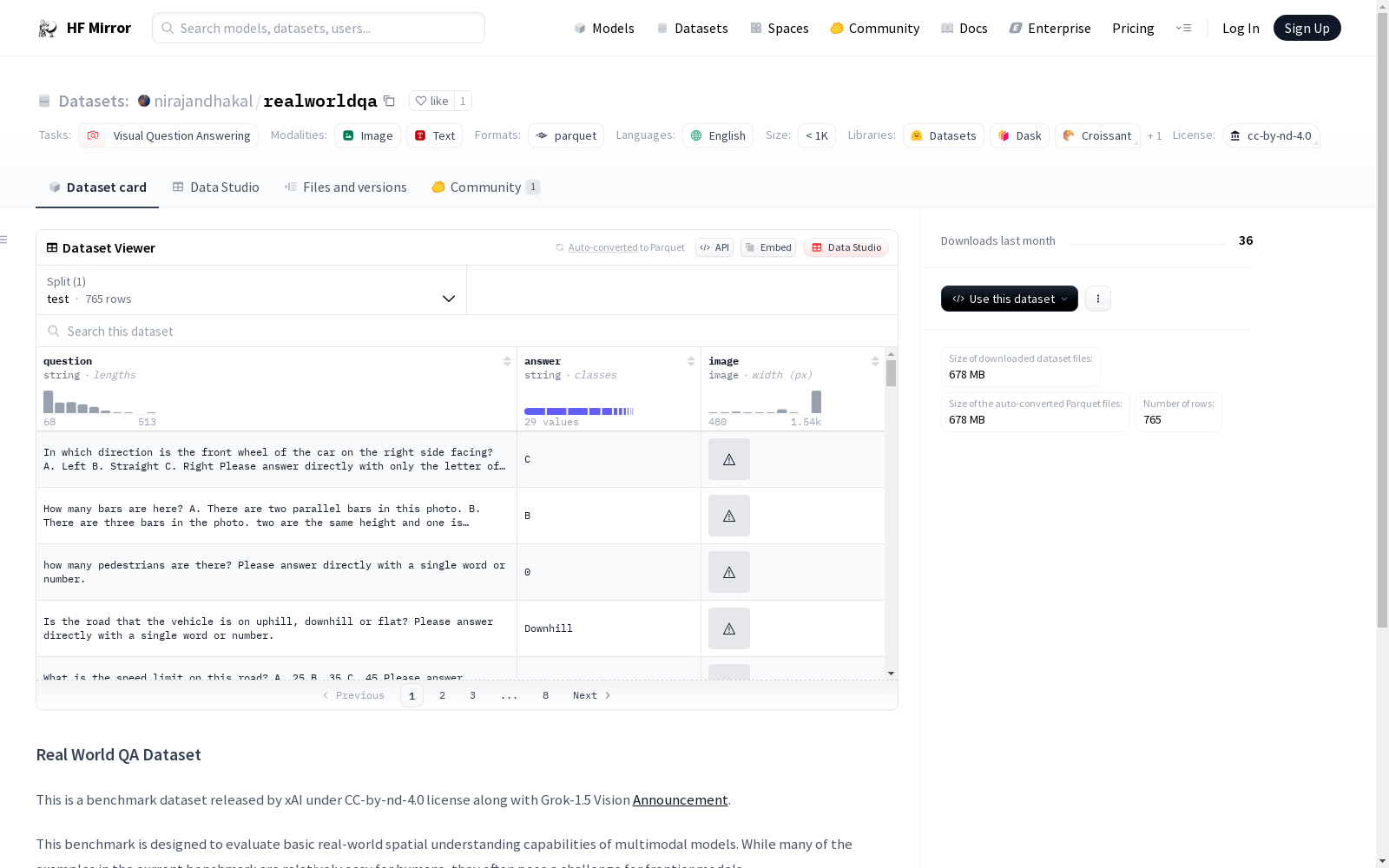Sort the question column
Viewport: 1389px width, 868px height.
[x=507, y=361]
